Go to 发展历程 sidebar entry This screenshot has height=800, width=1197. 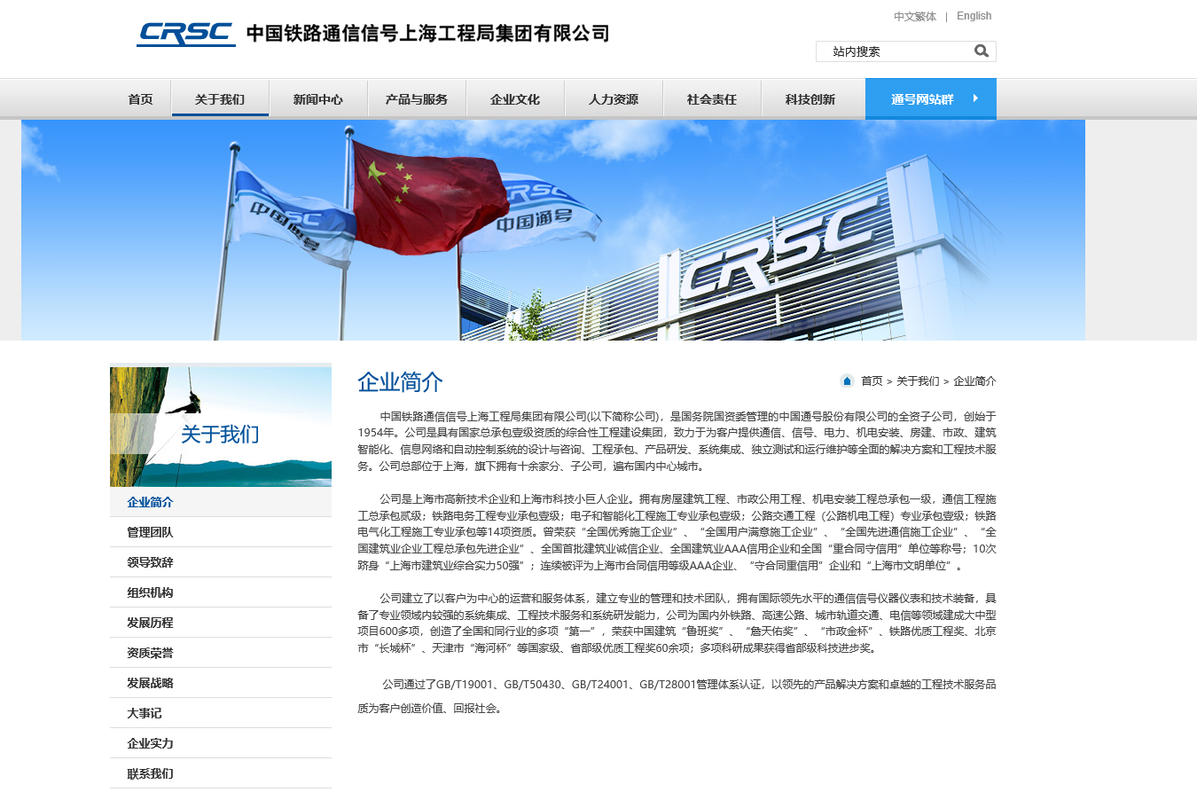pyautogui.click(x=221, y=623)
